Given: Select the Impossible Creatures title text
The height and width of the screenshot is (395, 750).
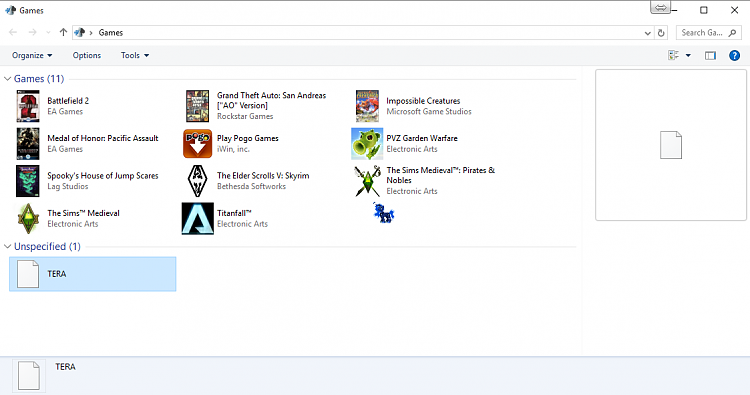Looking at the screenshot, I should click(x=423, y=101).
